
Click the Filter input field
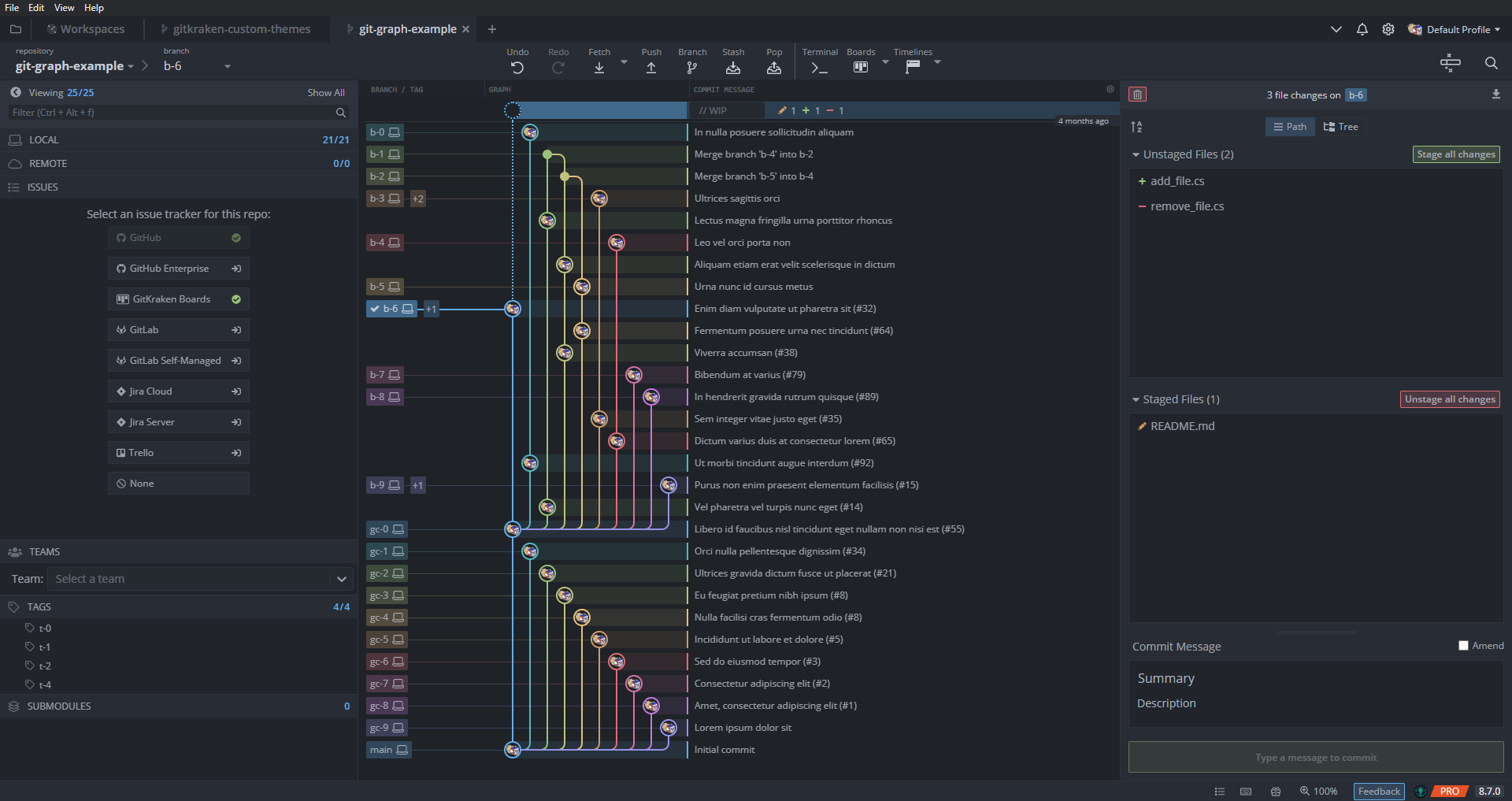(172, 113)
